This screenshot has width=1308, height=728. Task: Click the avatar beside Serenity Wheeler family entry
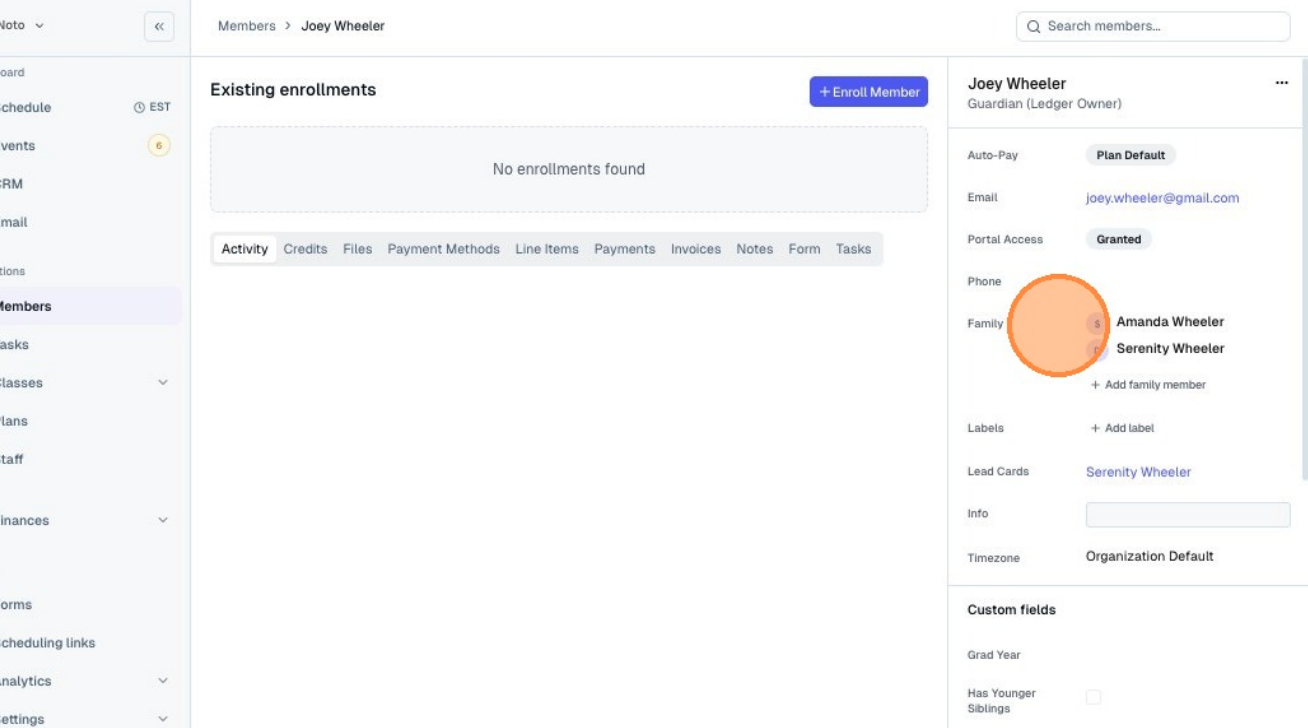[x=1097, y=350]
